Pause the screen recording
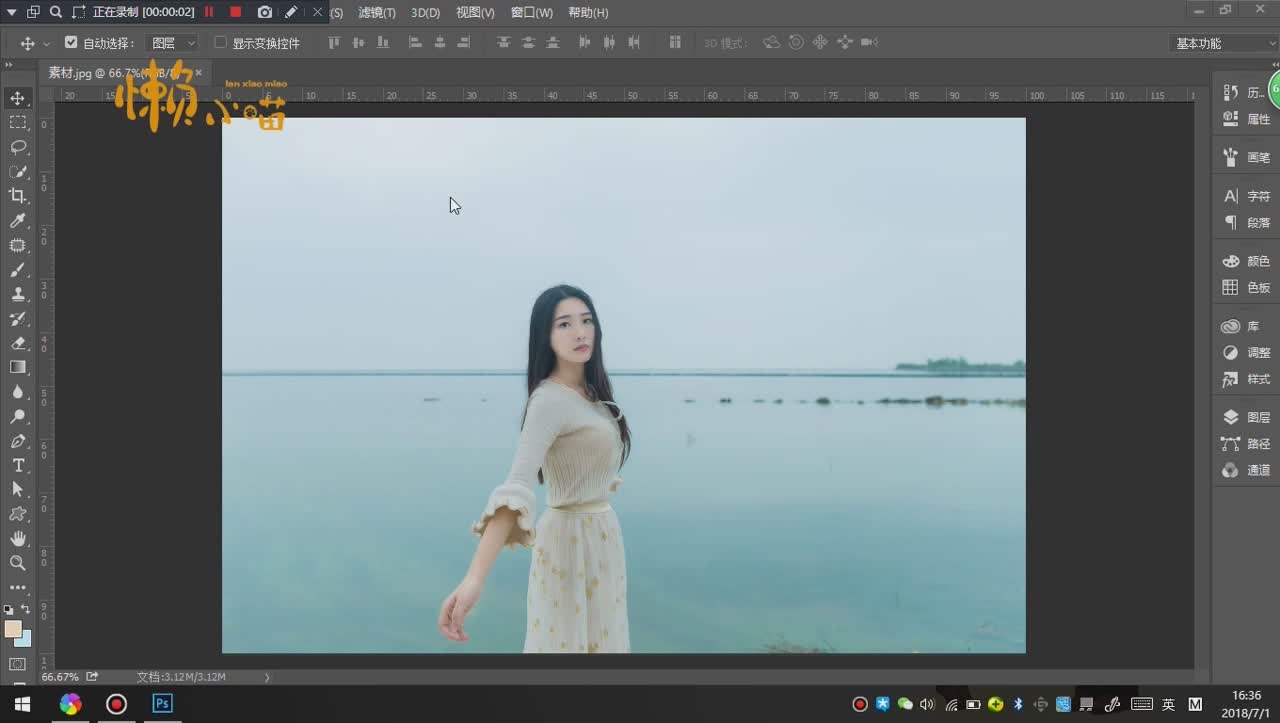Screen dimensions: 1280x723 [209, 12]
